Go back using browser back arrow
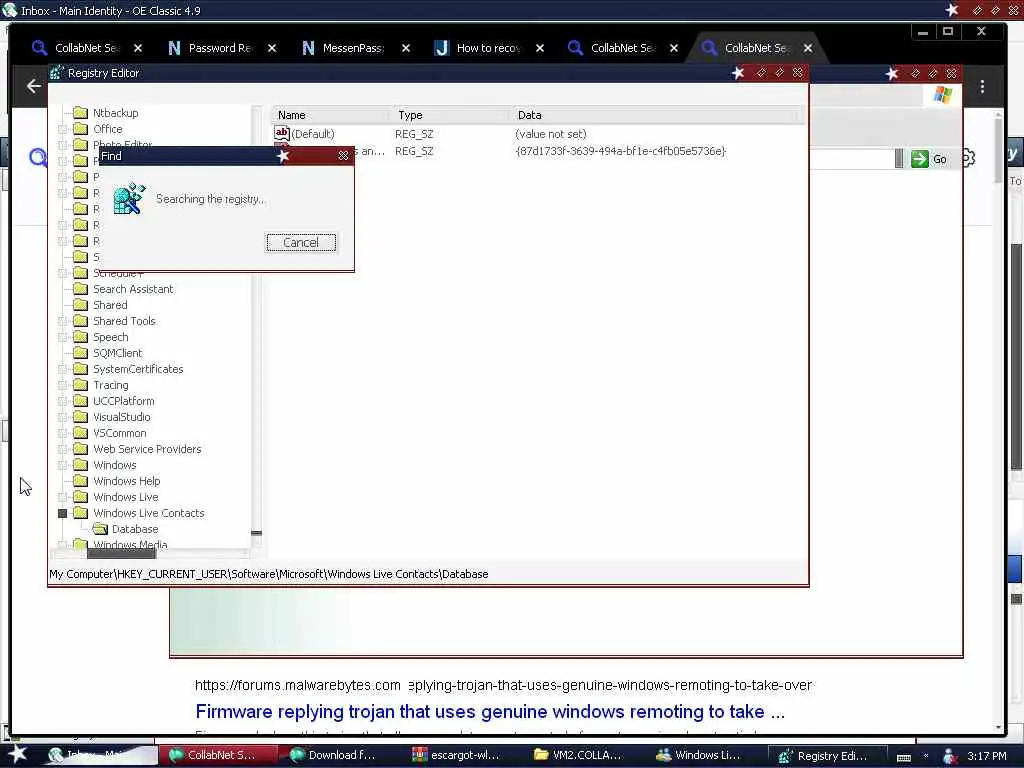The image size is (1024, 768). click(34, 86)
